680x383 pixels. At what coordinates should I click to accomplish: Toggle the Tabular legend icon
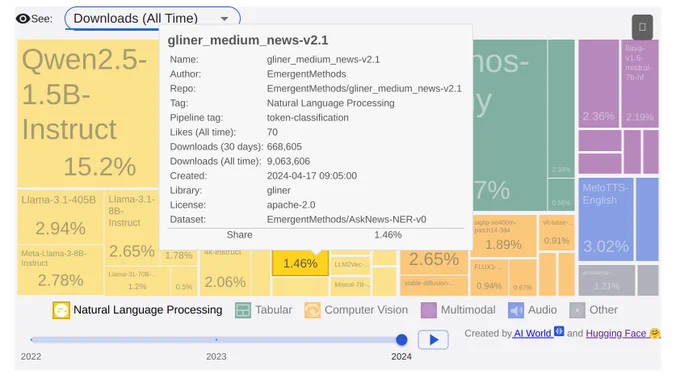243,310
